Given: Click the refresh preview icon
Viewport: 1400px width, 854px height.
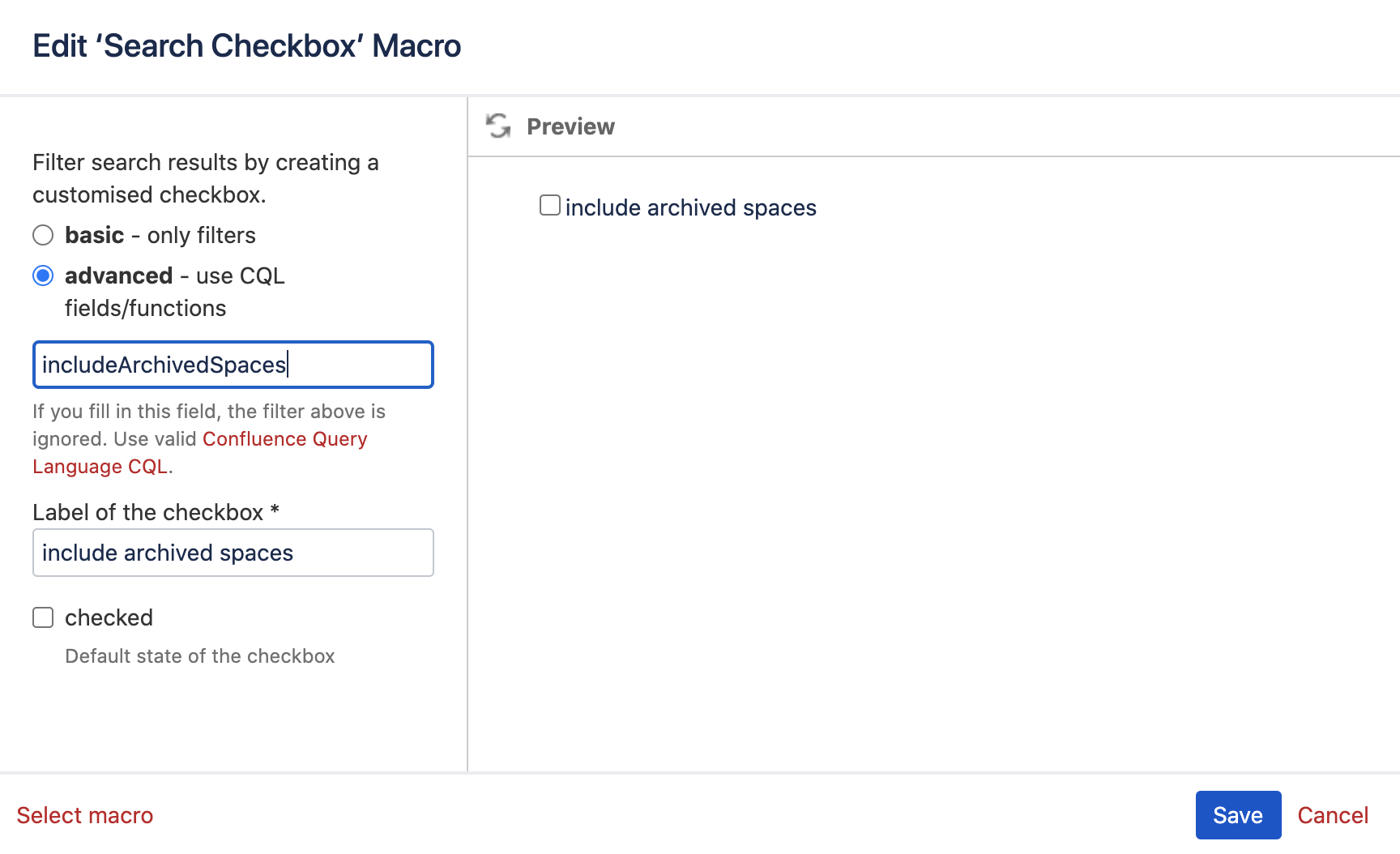Looking at the screenshot, I should [498, 126].
